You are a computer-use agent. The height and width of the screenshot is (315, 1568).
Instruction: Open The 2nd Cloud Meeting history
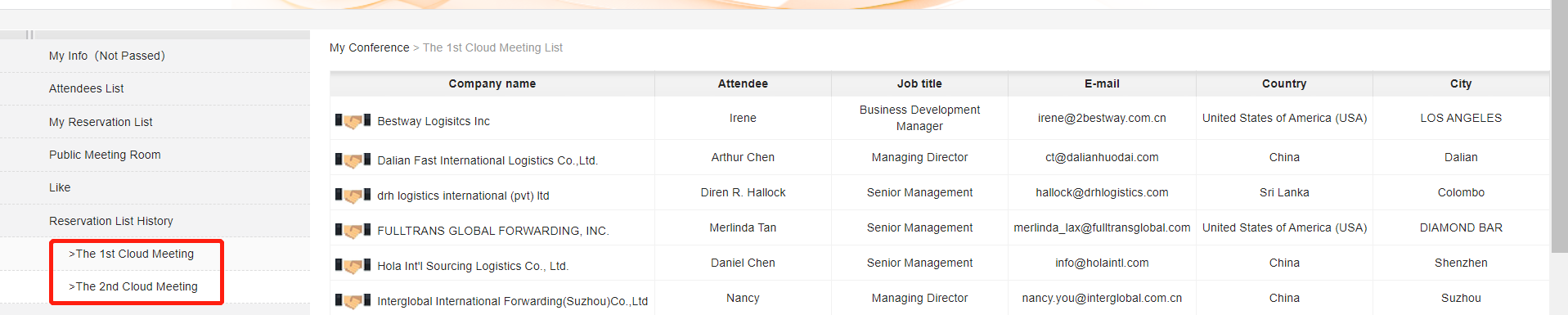(133, 286)
